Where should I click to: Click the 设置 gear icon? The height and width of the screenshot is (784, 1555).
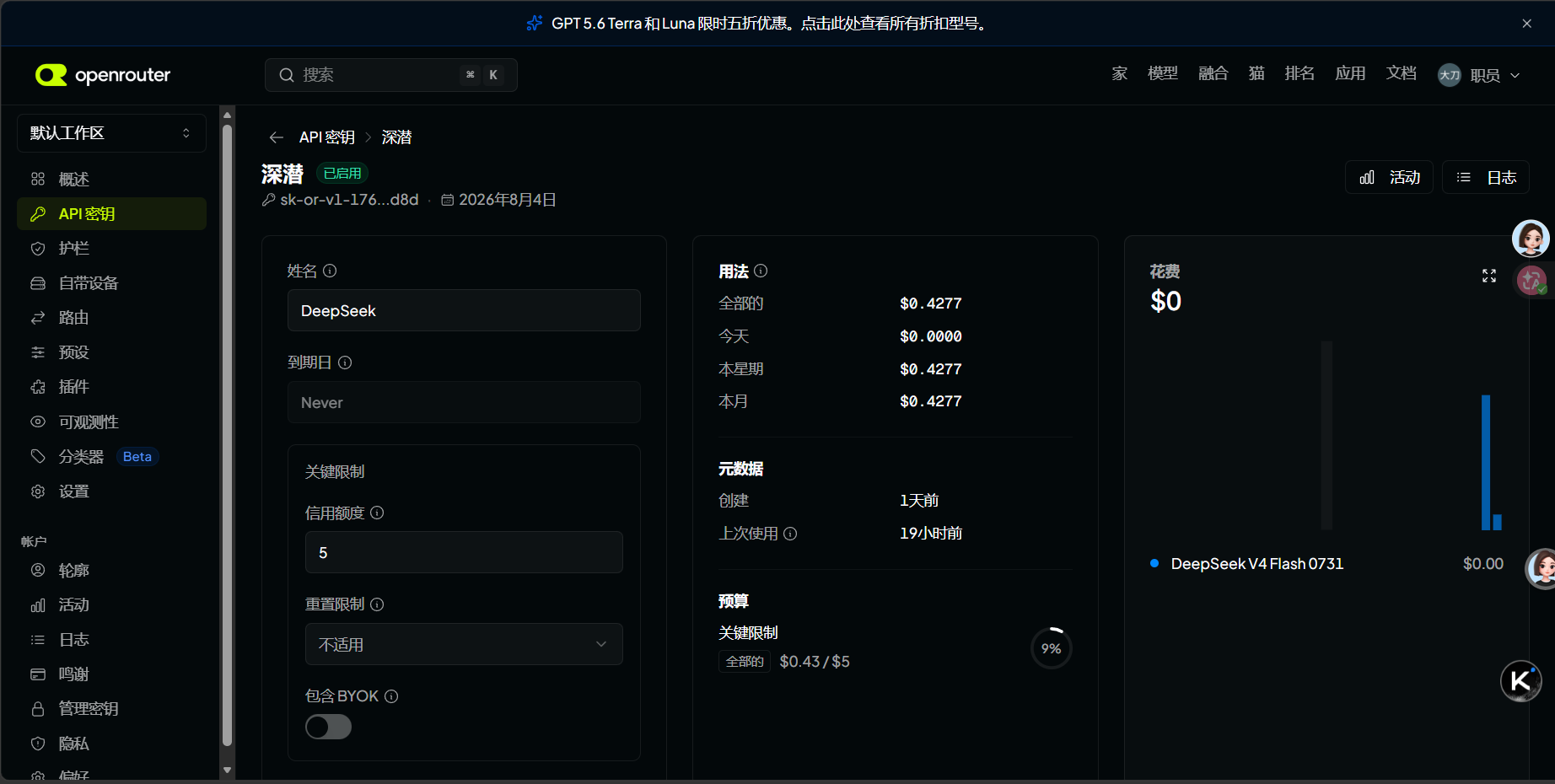[38, 491]
